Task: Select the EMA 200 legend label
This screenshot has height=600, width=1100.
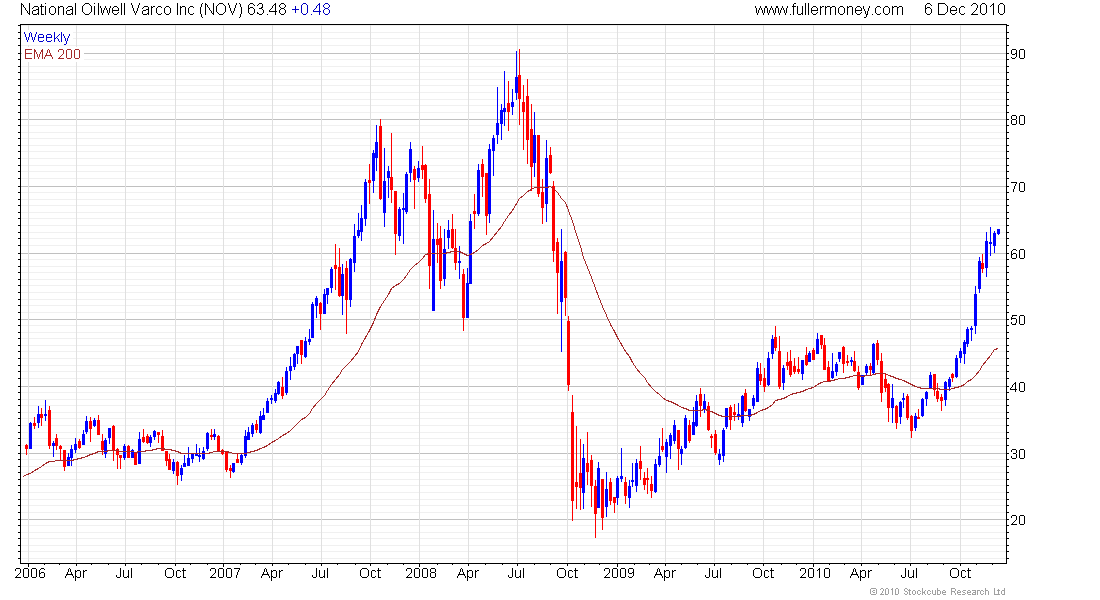Action: (53, 54)
